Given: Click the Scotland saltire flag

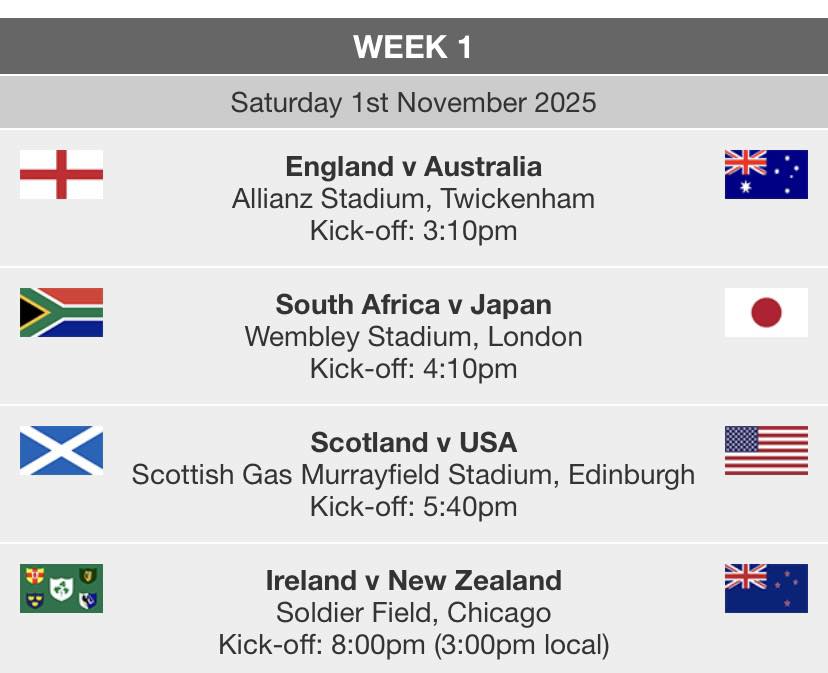Looking at the screenshot, I should pyautogui.click(x=61, y=450).
